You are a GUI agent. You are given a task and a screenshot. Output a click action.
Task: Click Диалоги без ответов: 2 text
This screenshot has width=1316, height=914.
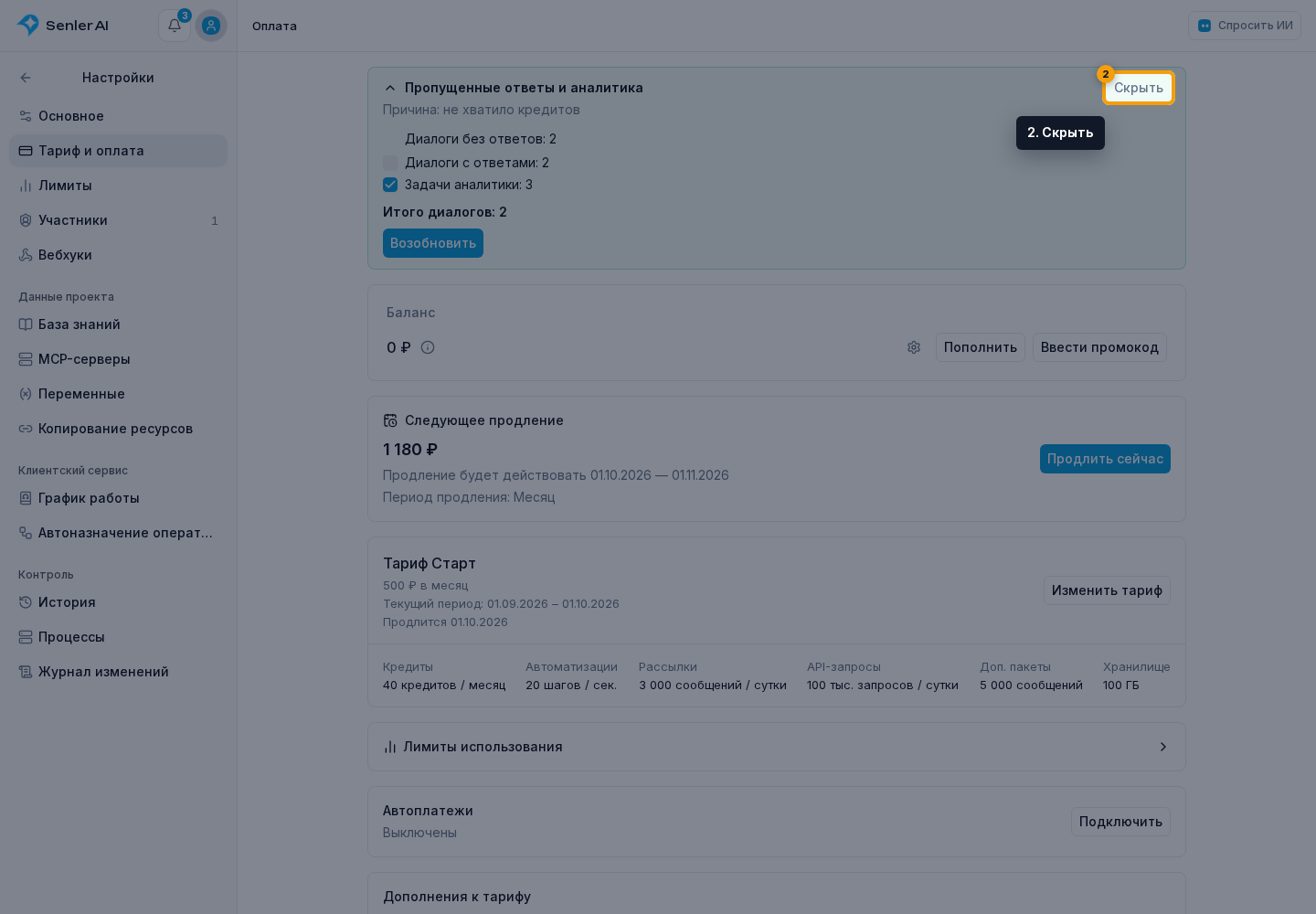tap(481, 139)
